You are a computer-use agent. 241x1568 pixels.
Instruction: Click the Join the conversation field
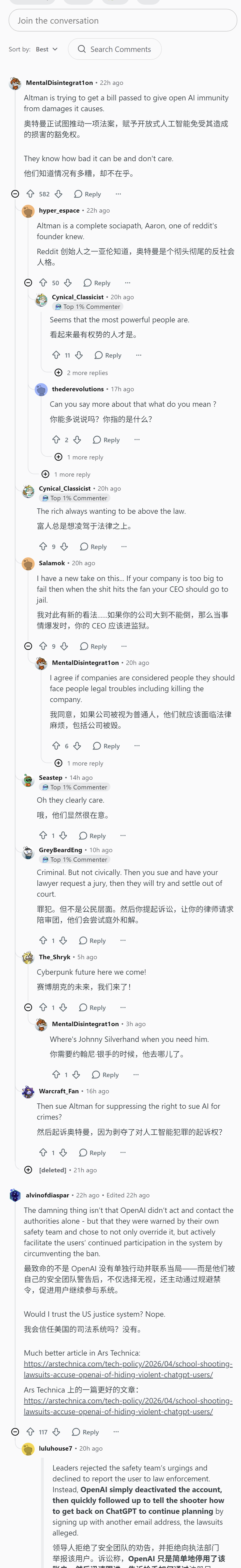(123, 21)
